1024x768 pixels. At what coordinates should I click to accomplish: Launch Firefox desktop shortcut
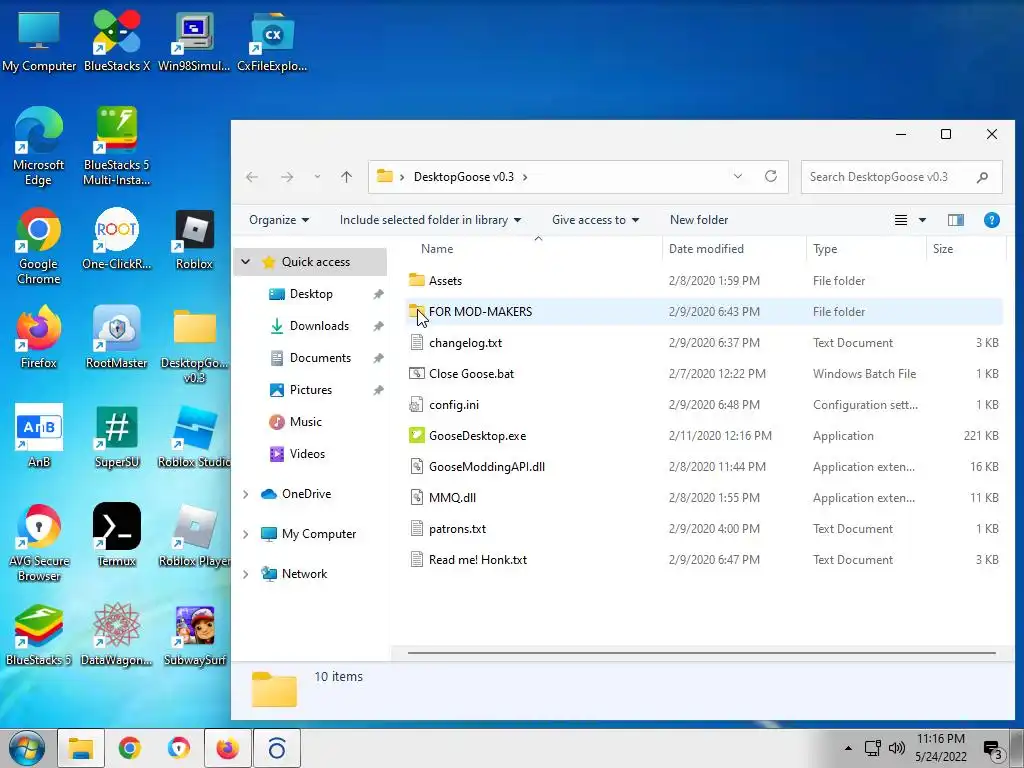(39, 338)
